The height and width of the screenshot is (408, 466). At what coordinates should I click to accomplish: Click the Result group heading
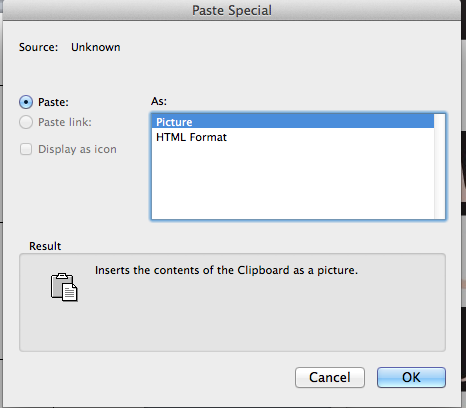[x=45, y=246]
